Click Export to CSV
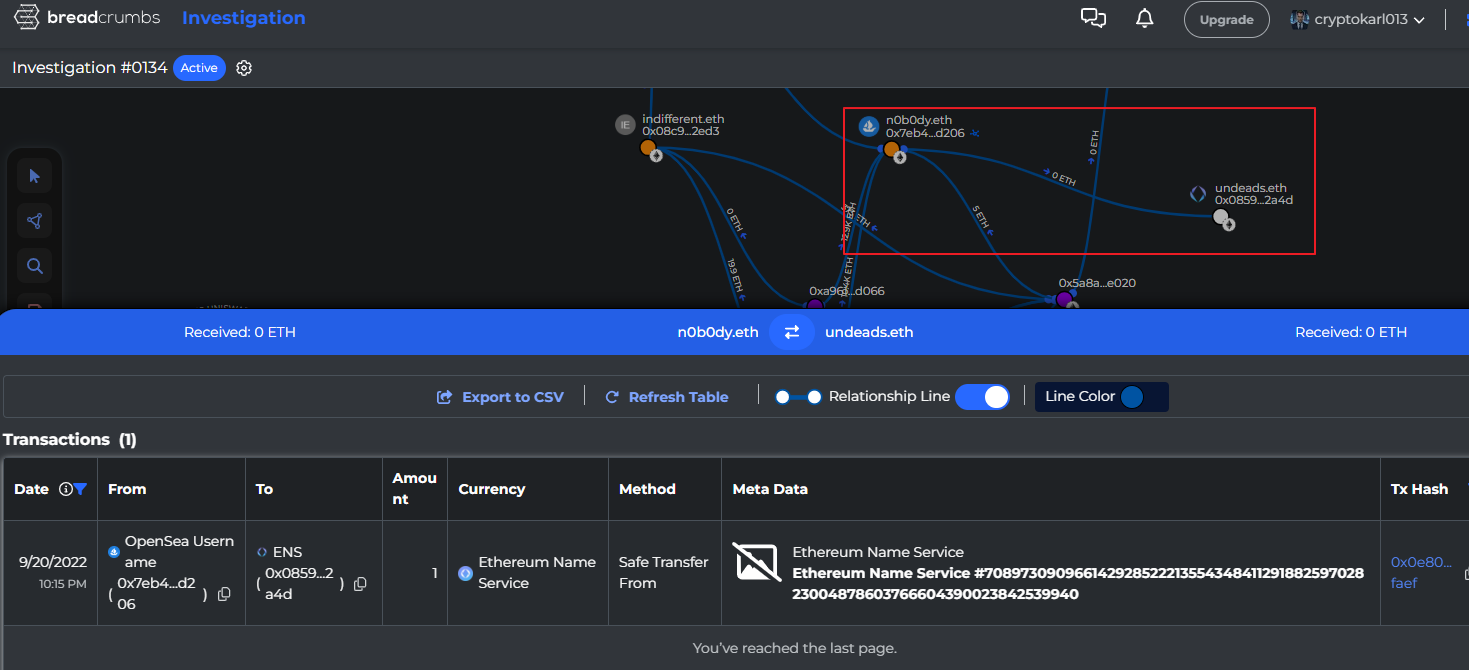The image size is (1469, 670). [500, 396]
